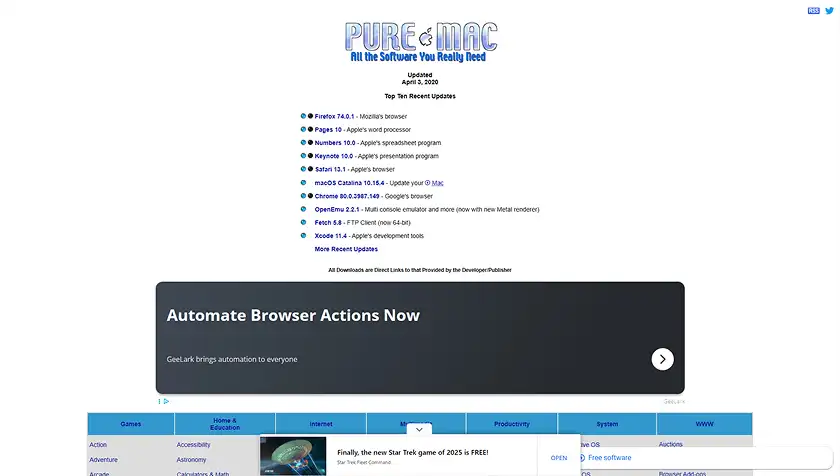This screenshot has width=840, height=476.
Task: Click the black dot icon next to Safari 13.1
Action: point(311,170)
